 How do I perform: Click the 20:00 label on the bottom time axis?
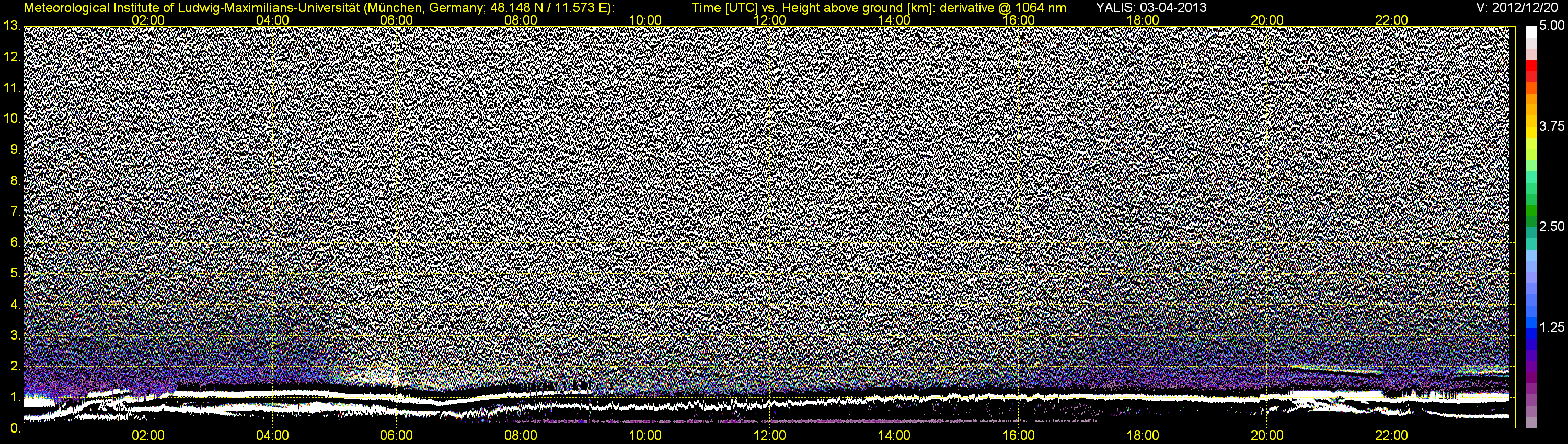1267,436
